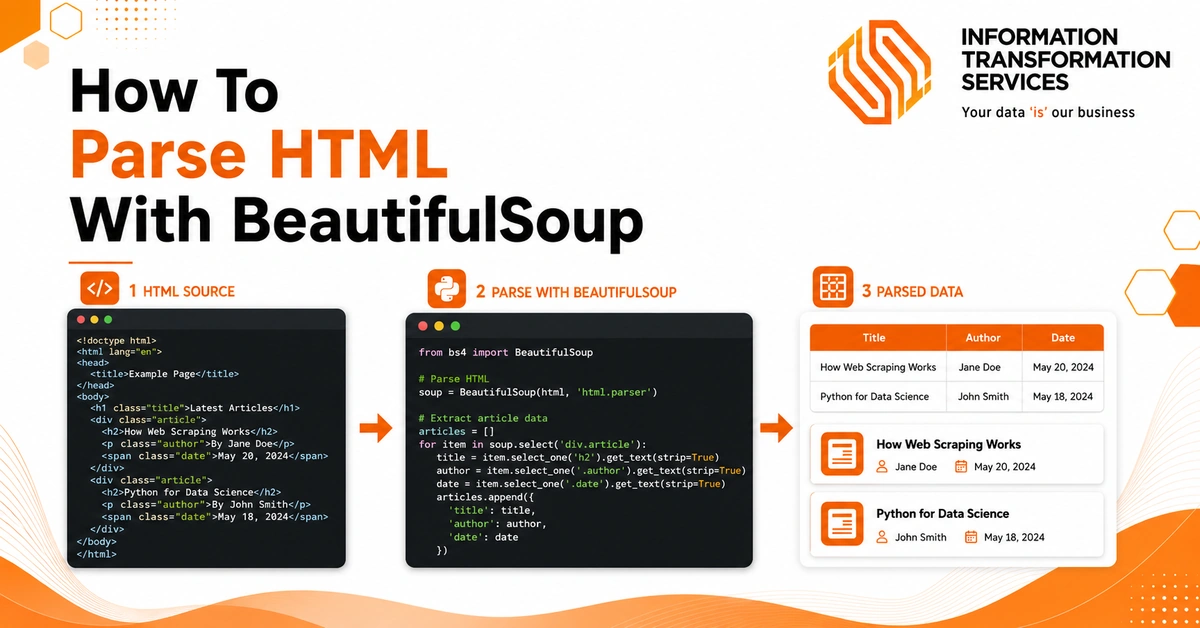This screenshot has height=628, width=1200.
Task: Click the # Extract article data comment
Action: 483,418
